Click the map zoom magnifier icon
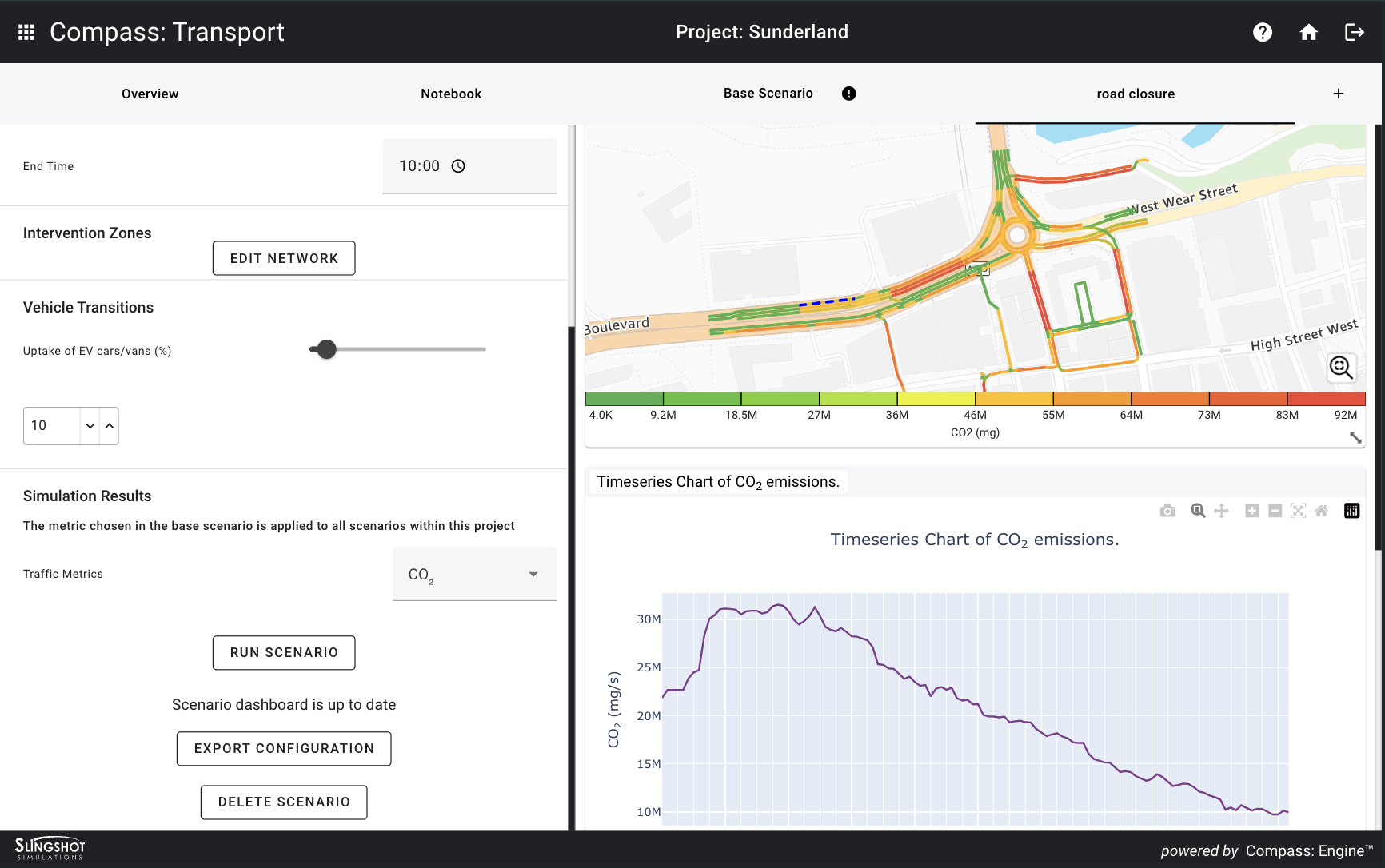Viewport: 1385px width, 868px height. point(1341,368)
